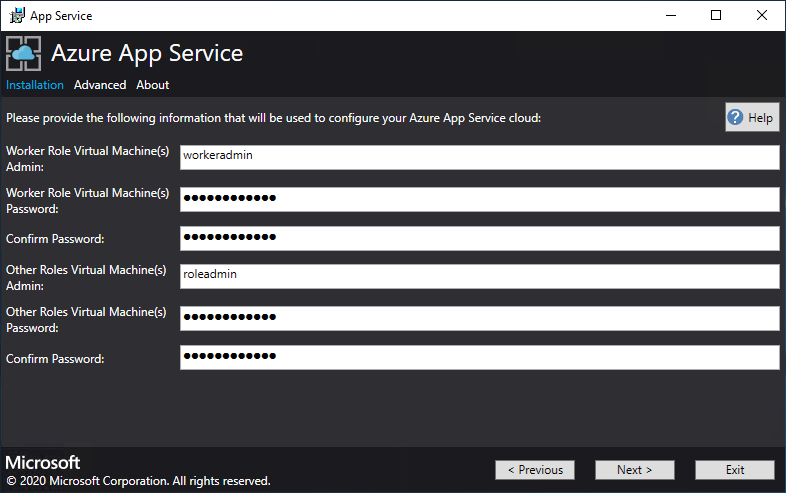Minimize the App Service window
Screen dimensions: 786x493
coord(670,15)
